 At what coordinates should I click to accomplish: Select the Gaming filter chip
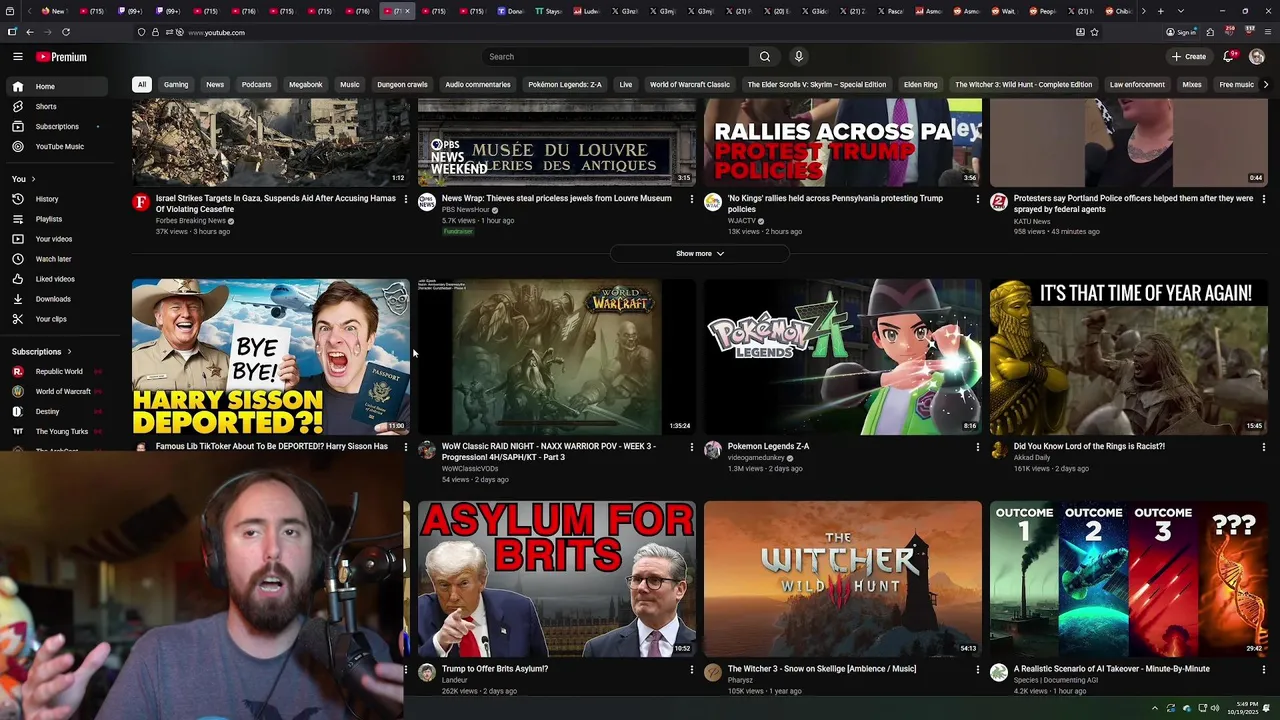(176, 85)
